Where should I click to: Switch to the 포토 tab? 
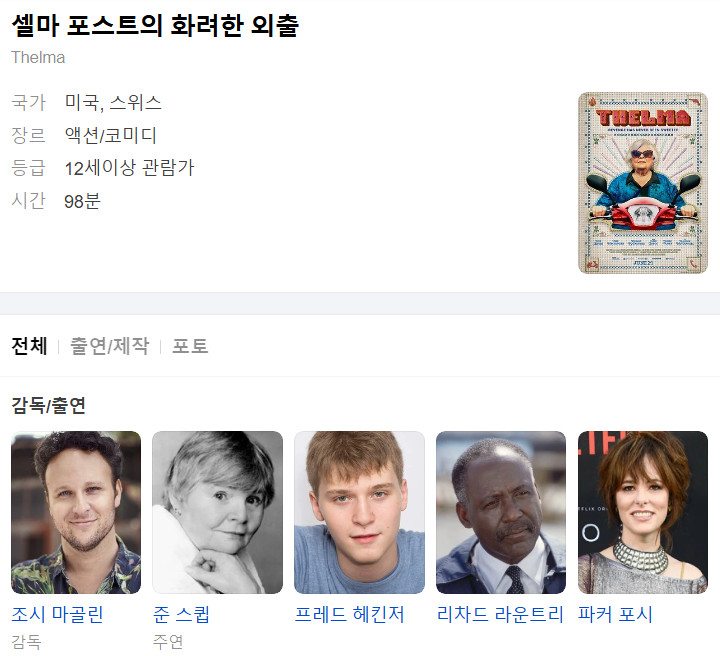pyautogui.click(x=190, y=346)
